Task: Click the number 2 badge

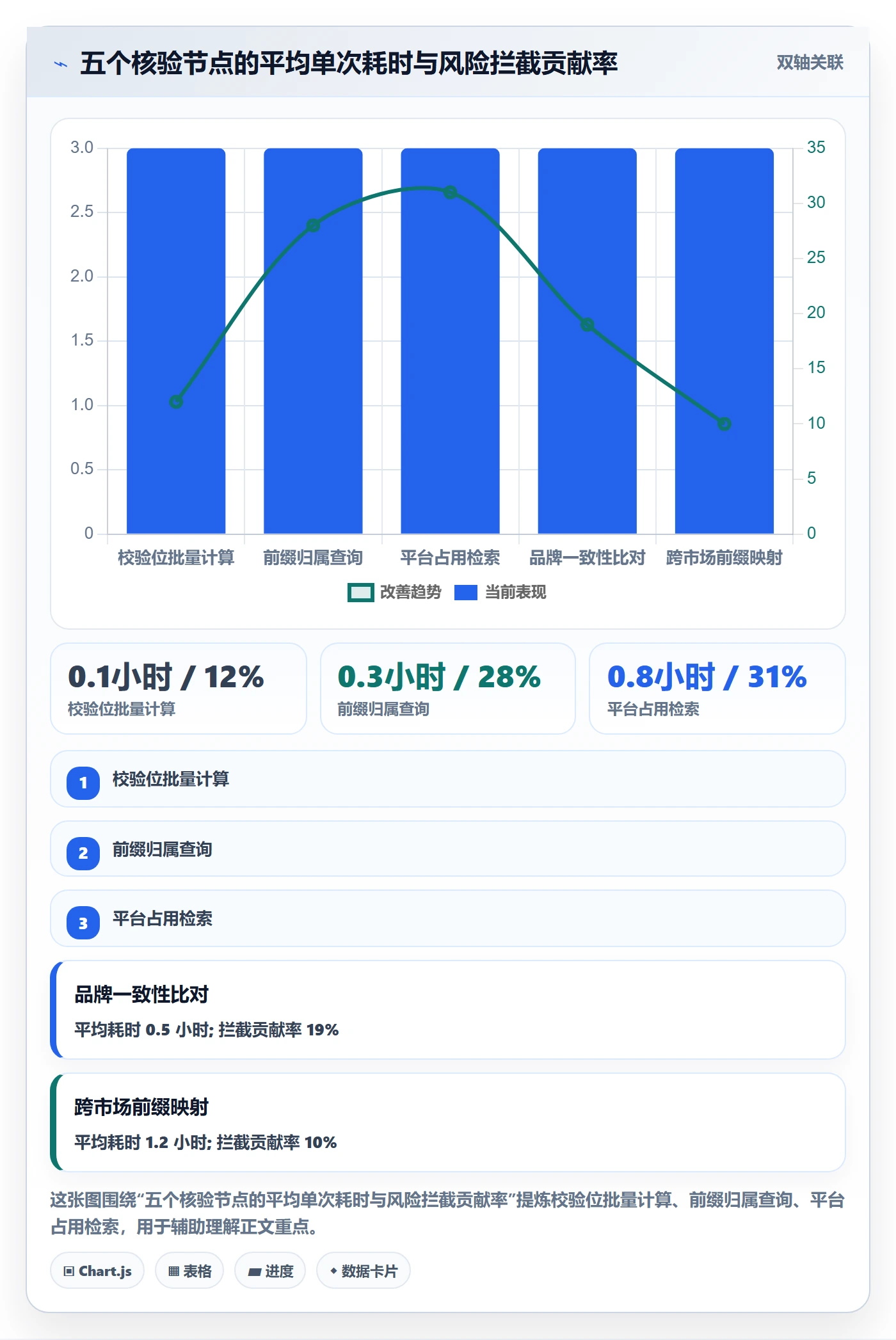Action: point(83,853)
